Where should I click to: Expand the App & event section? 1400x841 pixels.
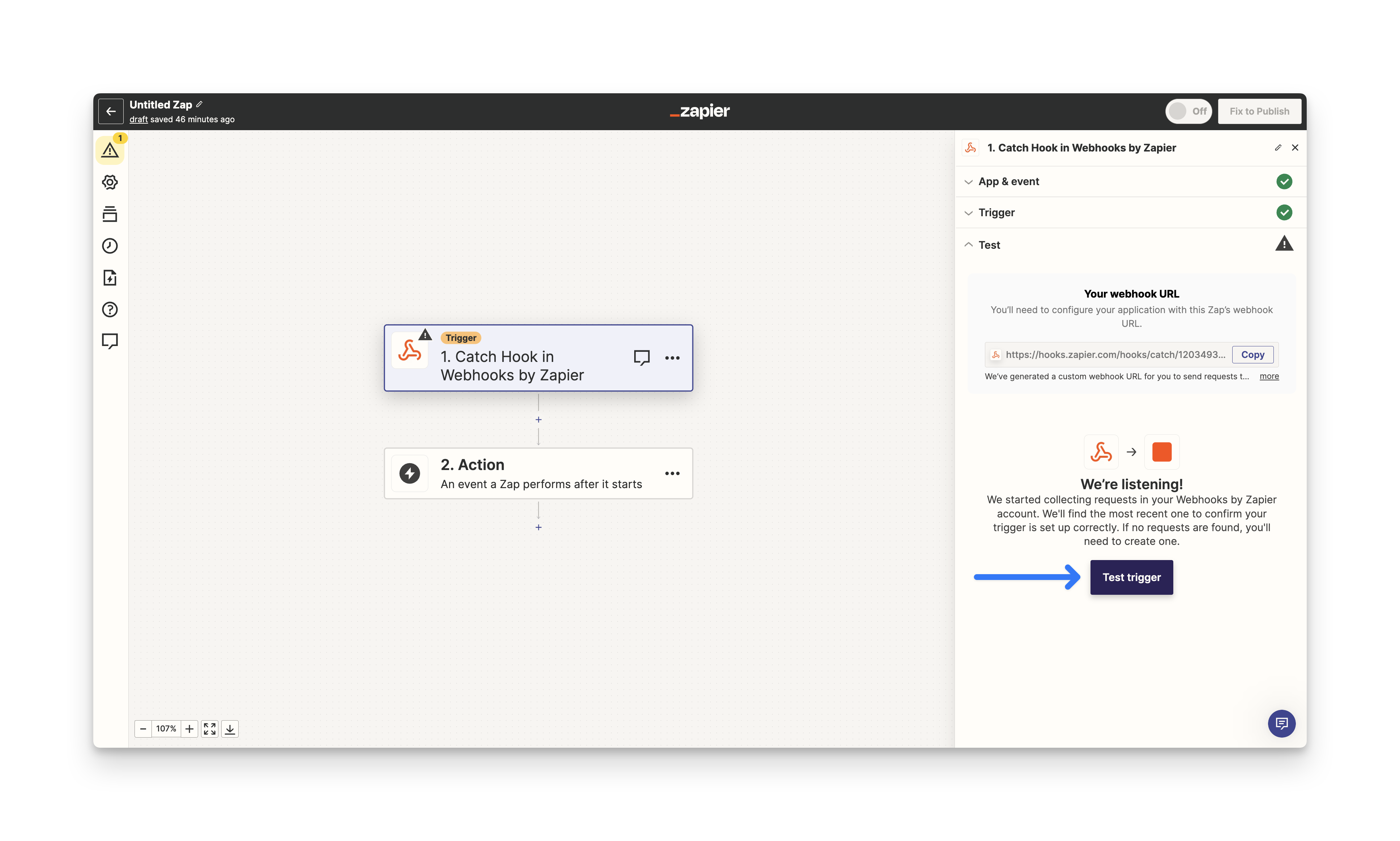pyautogui.click(x=1008, y=182)
